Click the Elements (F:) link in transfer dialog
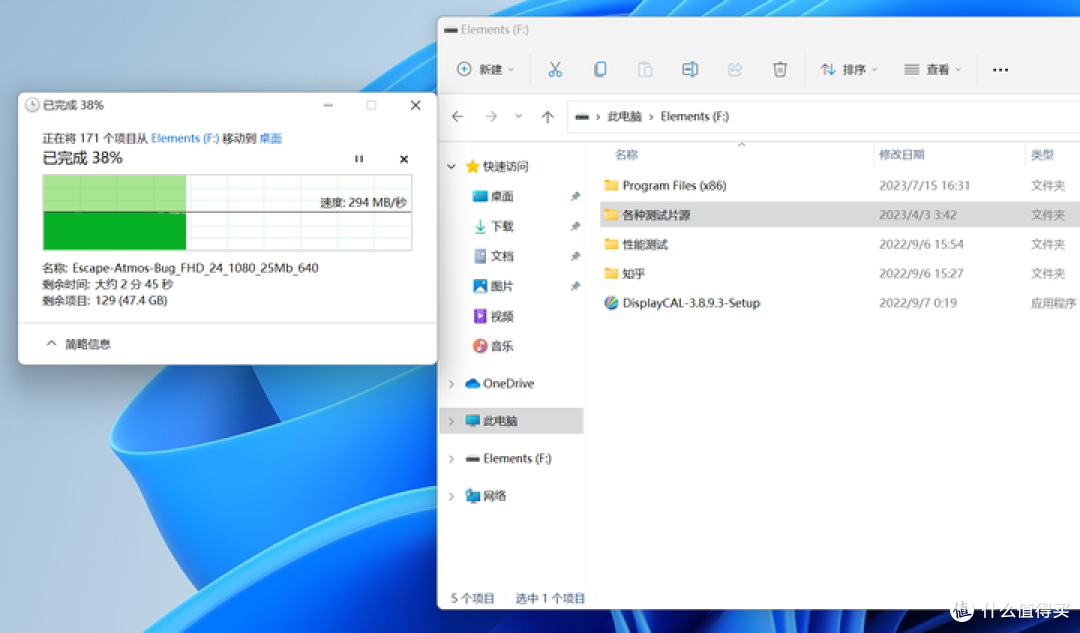Image resolution: width=1080 pixels, height=633 pixels. click(185, 138)
